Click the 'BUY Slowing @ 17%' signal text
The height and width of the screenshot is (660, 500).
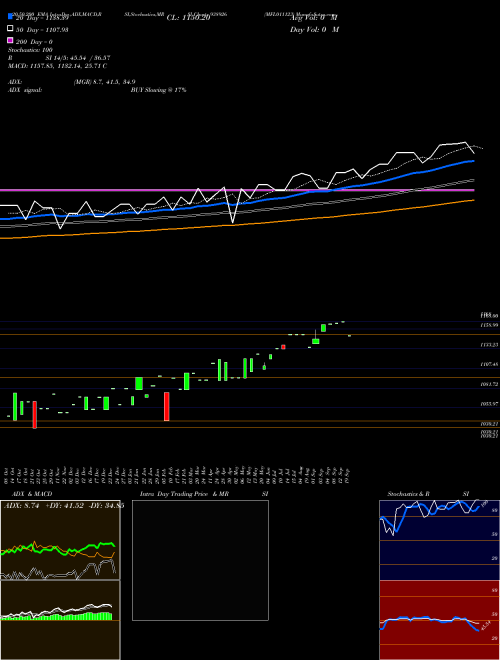(159, 90)
